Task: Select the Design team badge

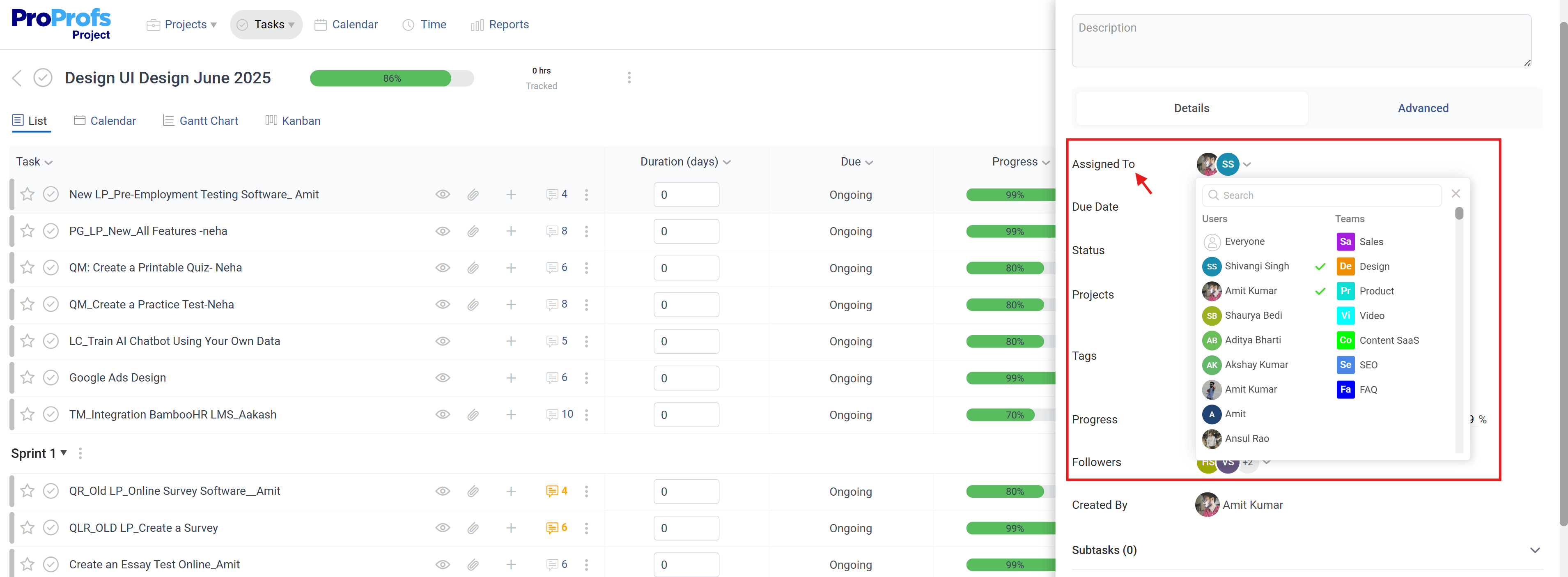Action: pyautogui.click(x=1345, y=267)
